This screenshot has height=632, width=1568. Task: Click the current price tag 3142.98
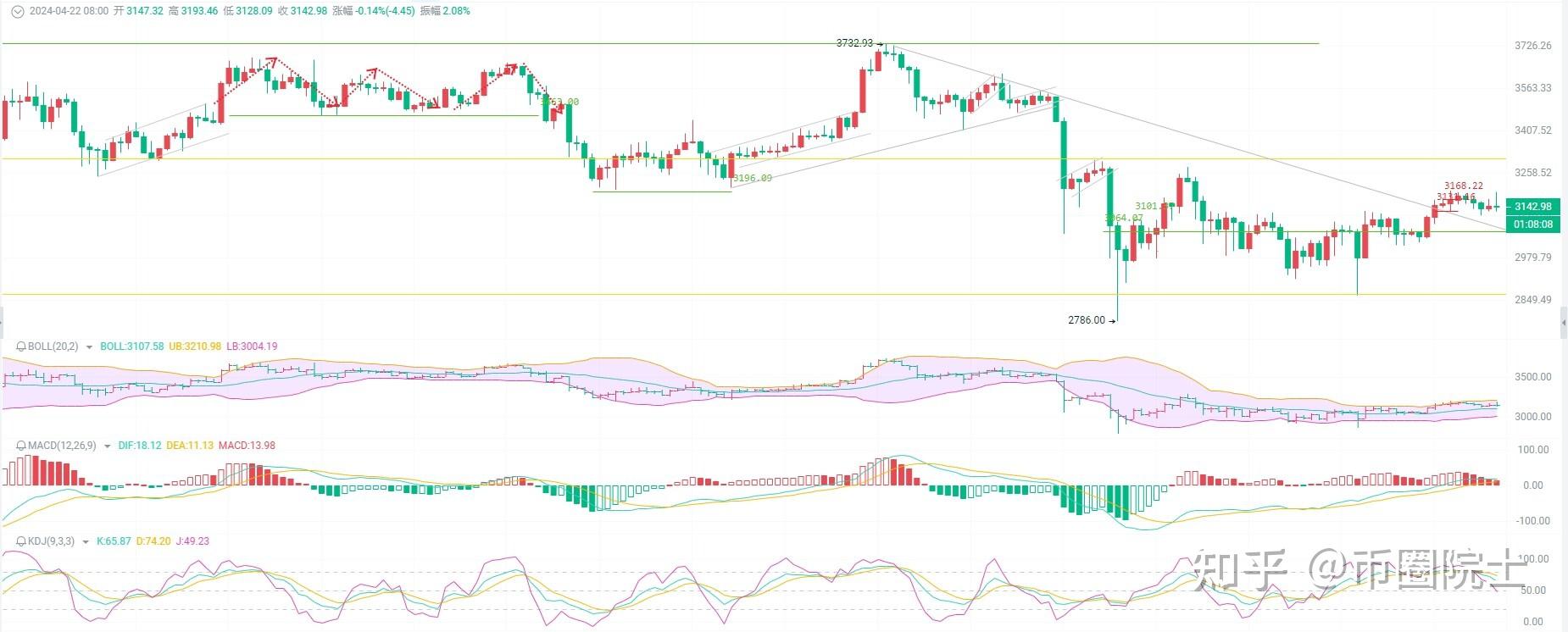pos(1532,207)
